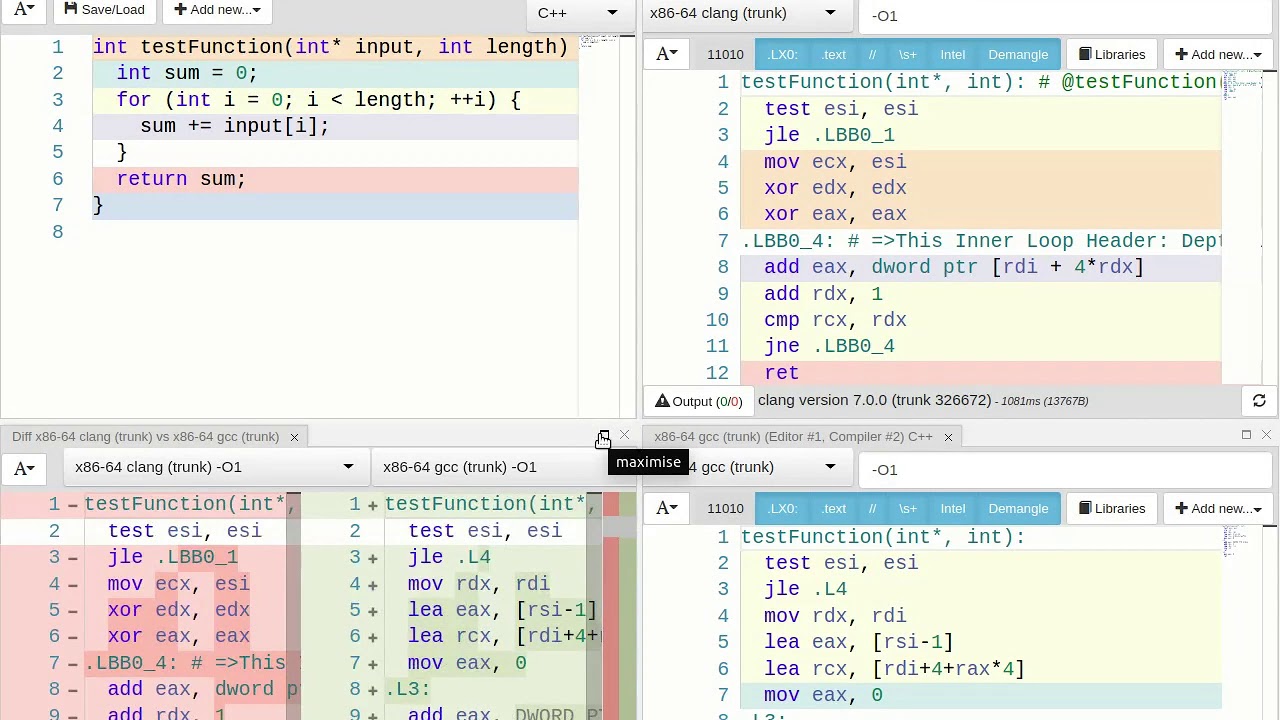The height and width of the screenshot is (720, 1280).
Task: Toggle Intel syntax in clang pane
Action: coord(952,55)
